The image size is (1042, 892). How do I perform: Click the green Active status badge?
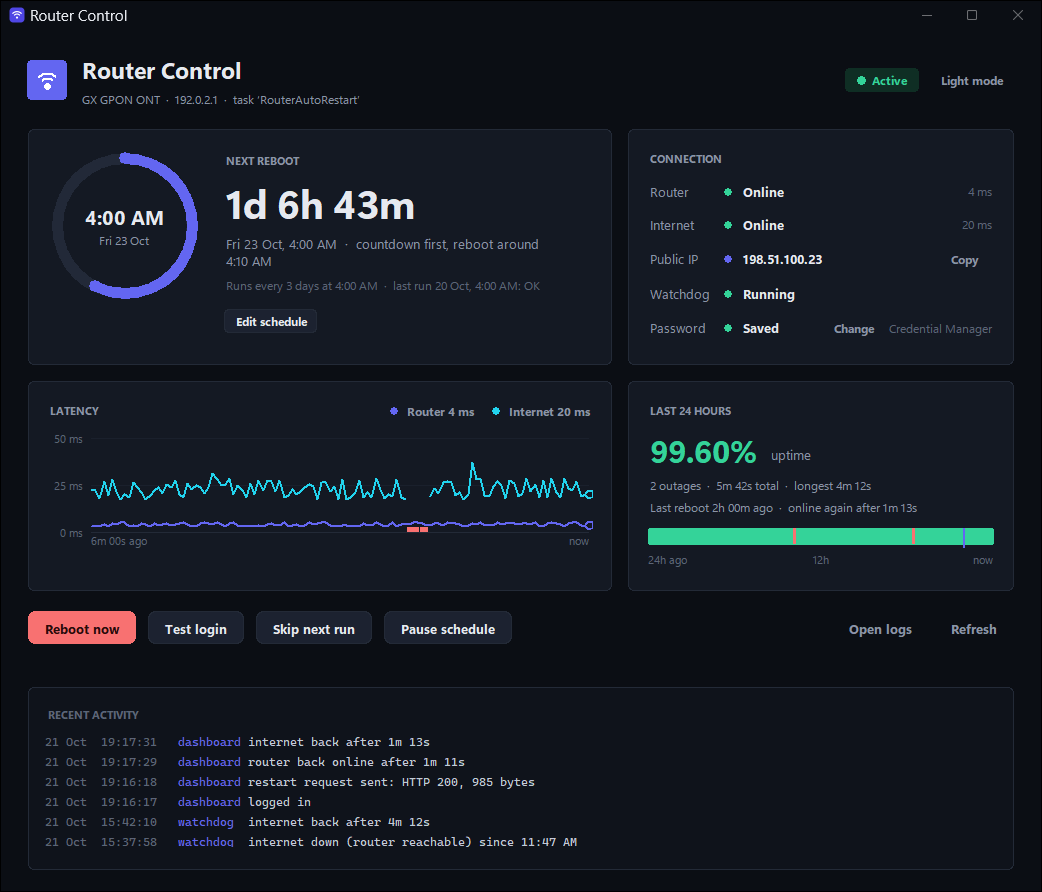881,80
